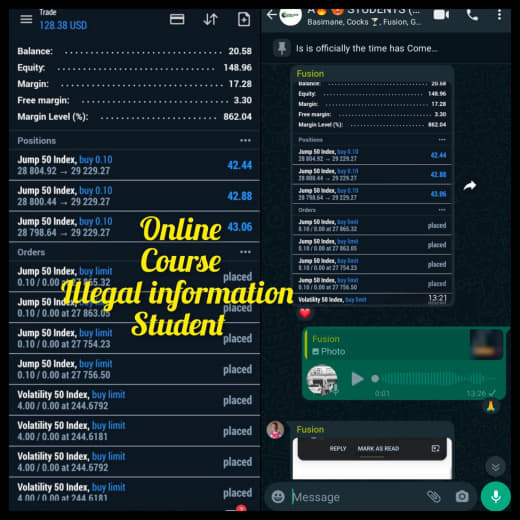Tap the new order document icon
The height and width of the screenshot is (520, 520).
[x=244, y=19]
